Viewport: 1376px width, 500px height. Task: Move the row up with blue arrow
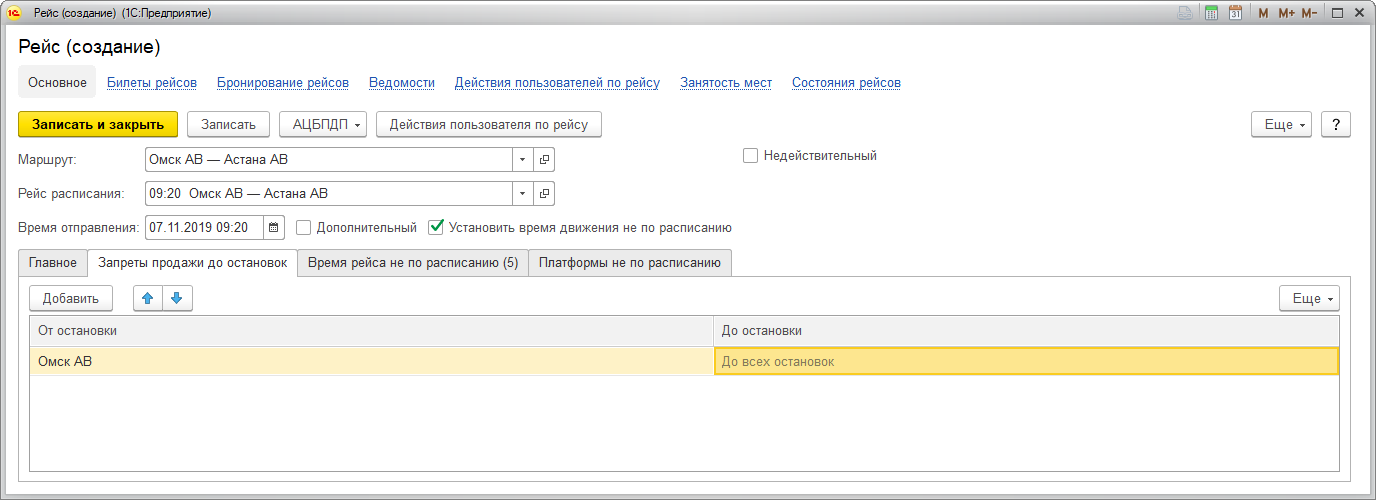click(147, 298)
